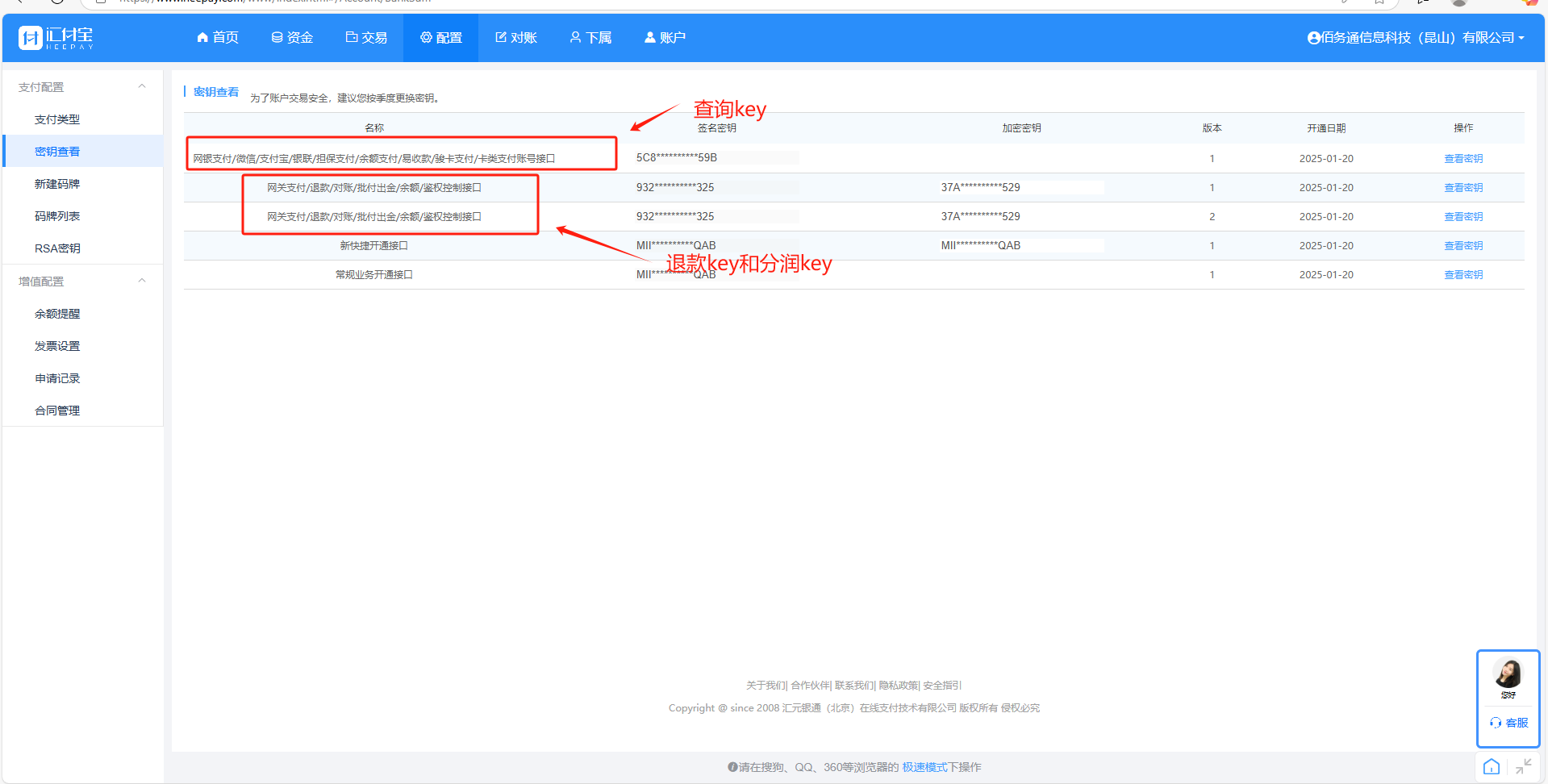Click 查看密钥 for 新快捷开通接口 row
Screen dimensions: 1548x784
(x=1463, y=246)
